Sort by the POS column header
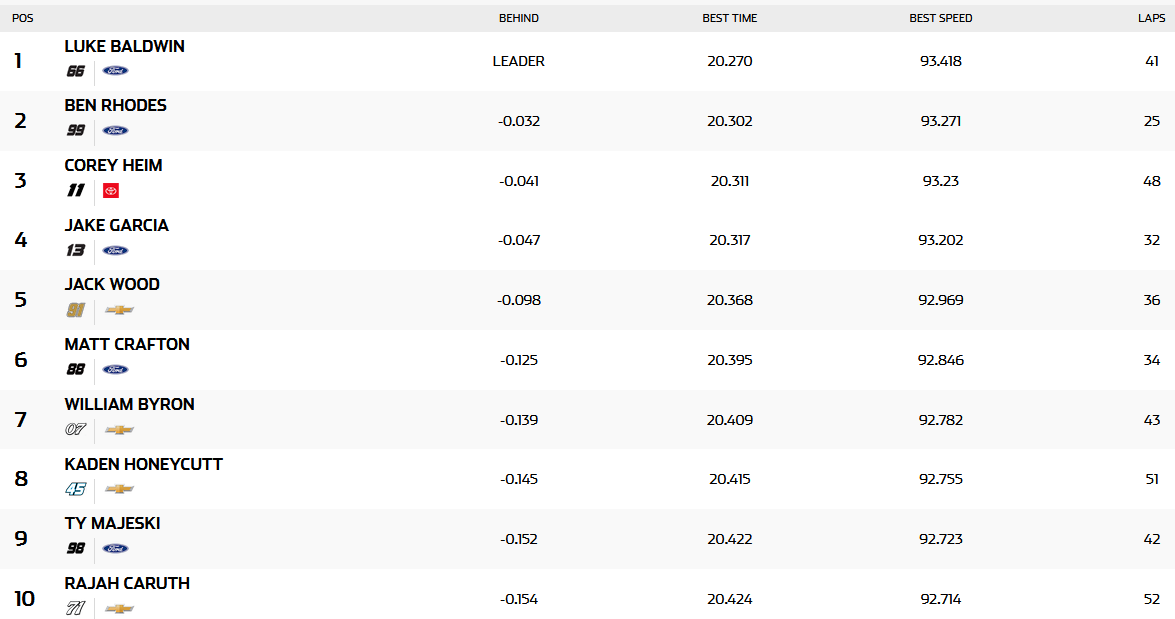1175x619 pixels. (x=22, y=18)
